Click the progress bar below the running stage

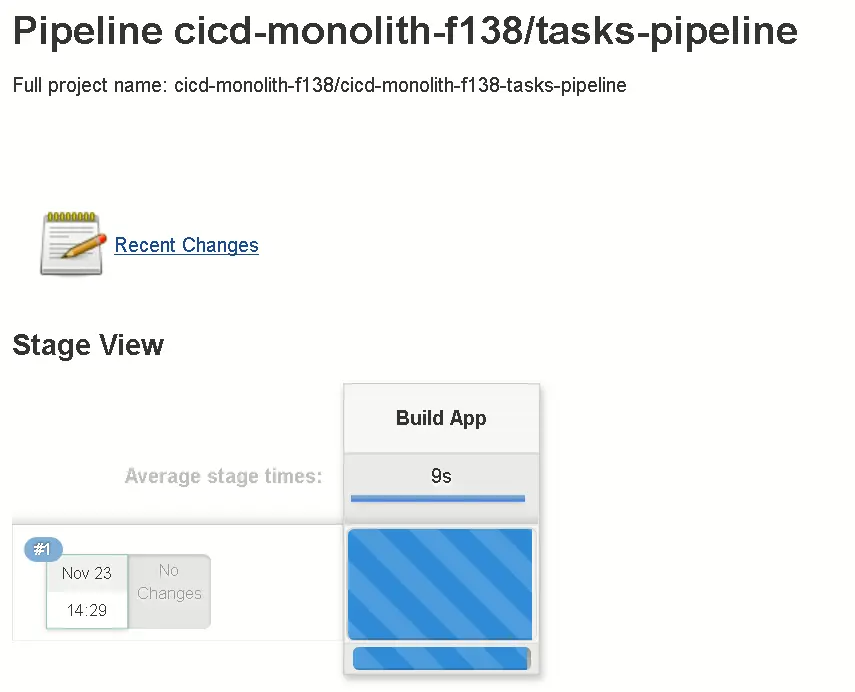pos(438,658)
